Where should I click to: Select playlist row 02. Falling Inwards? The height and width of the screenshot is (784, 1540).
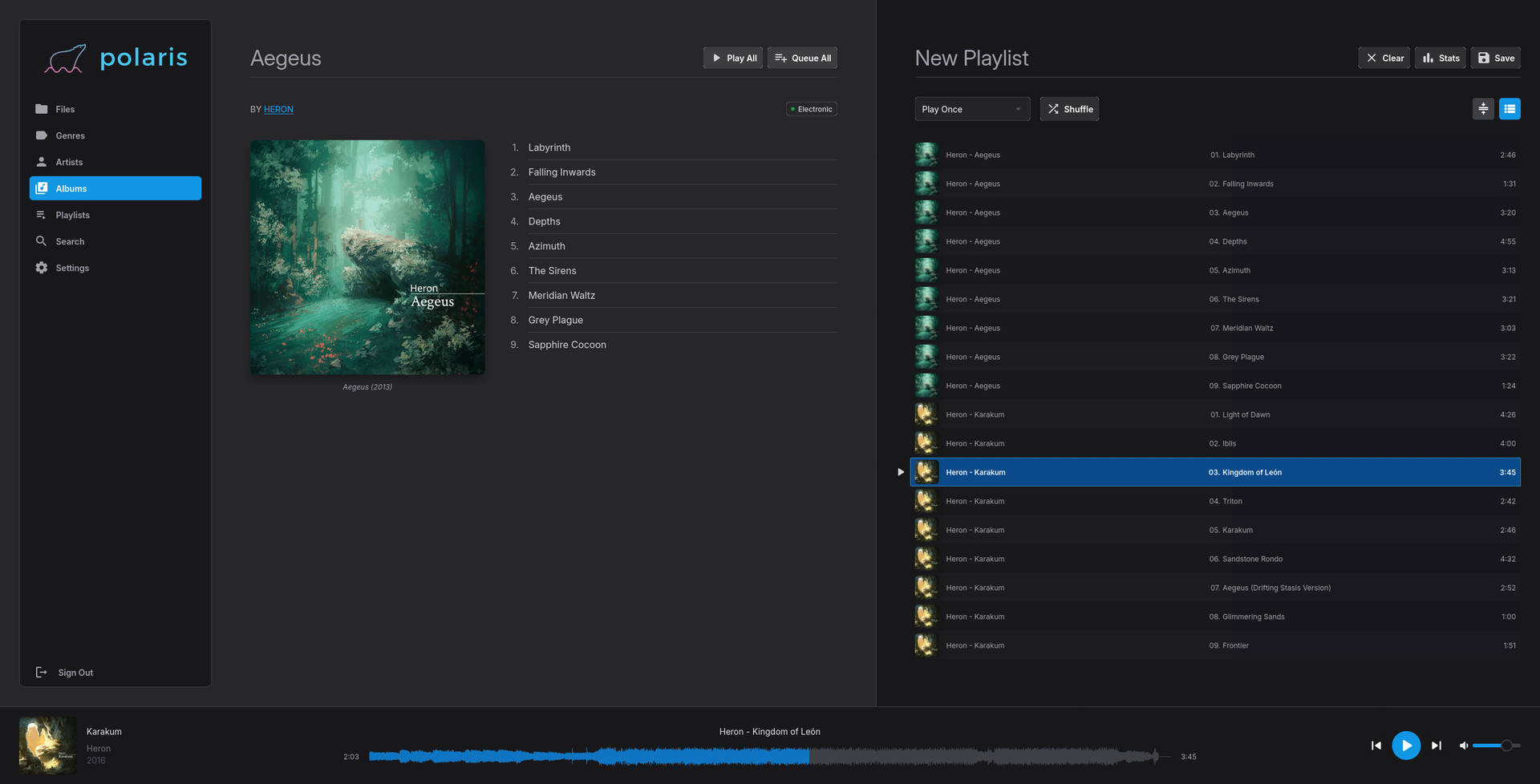tap(1216, 184)
